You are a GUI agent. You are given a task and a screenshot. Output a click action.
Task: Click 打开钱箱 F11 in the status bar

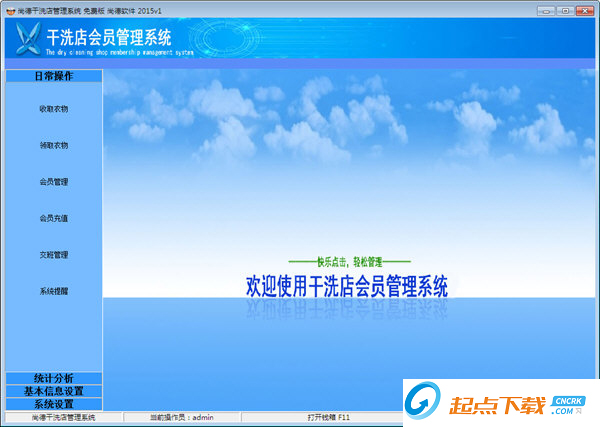[328, 417]
